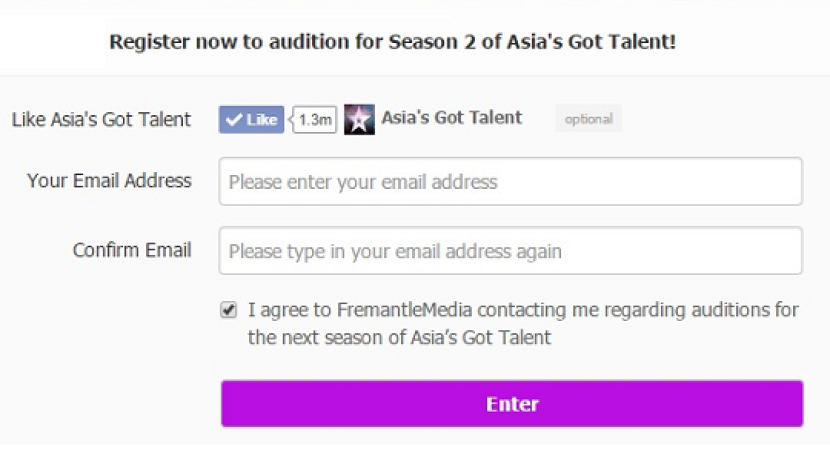Click "Please type in your email address again" placeholder

click(395, 251)
